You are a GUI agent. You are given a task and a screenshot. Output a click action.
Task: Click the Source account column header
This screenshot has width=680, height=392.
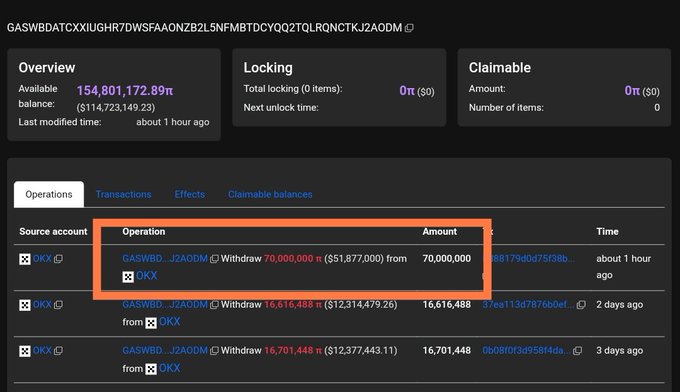pos(53,232)
